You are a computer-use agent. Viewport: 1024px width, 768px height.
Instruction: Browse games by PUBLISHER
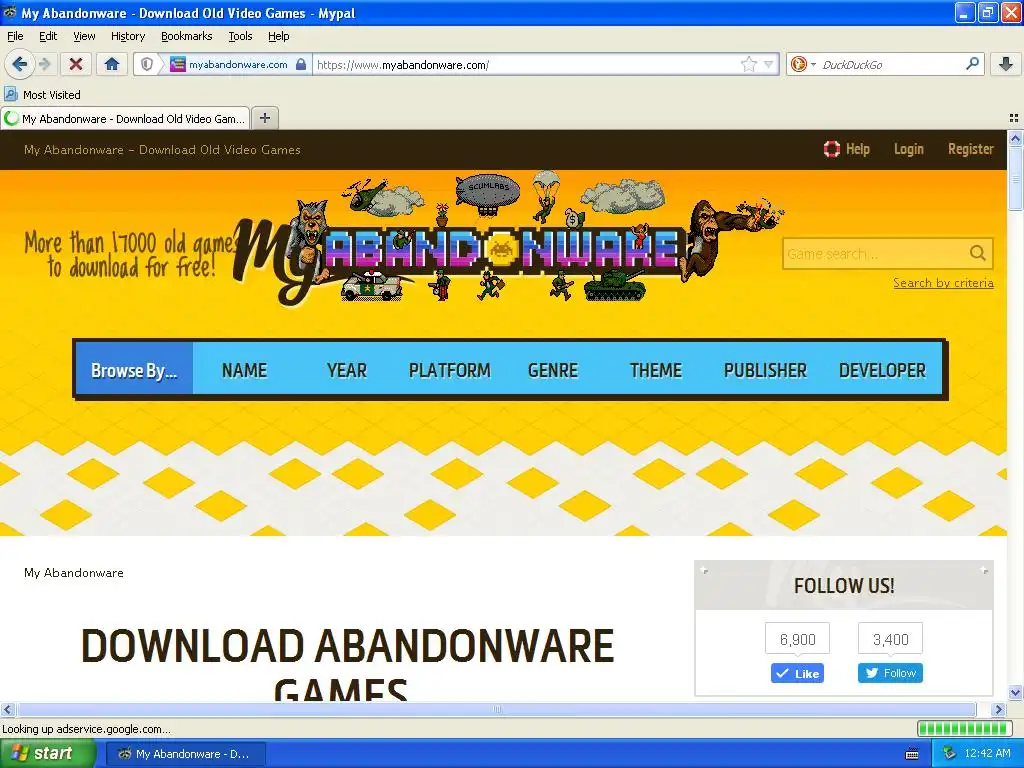[x=765, y=370]
